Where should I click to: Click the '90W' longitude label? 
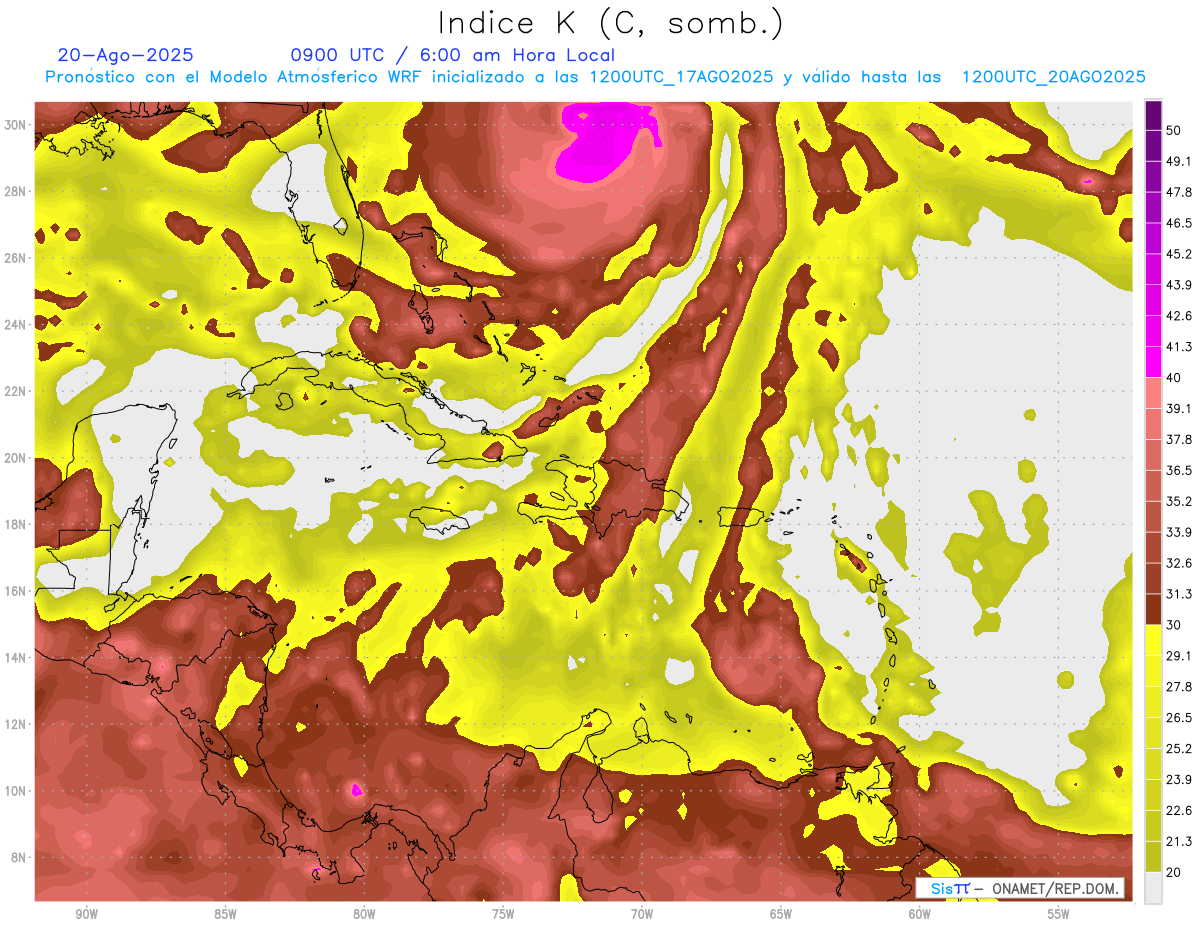[86, 914]
